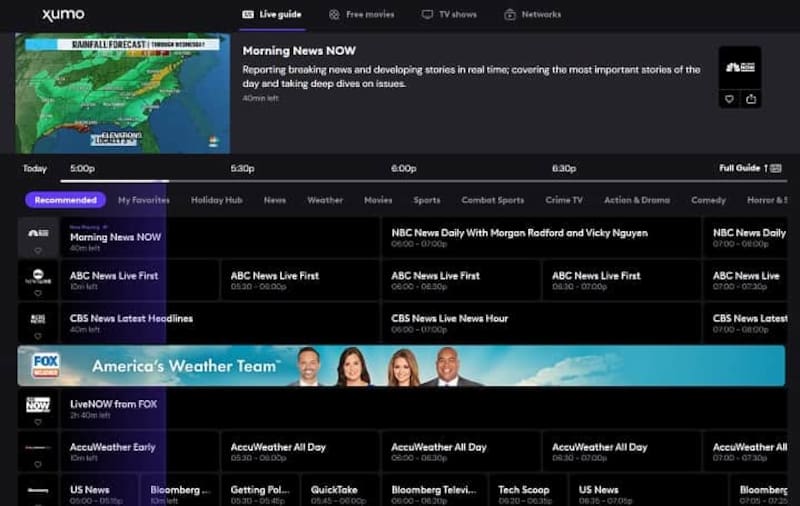Open the Free movies tab
800x506 pixels.
pos(361,15)
